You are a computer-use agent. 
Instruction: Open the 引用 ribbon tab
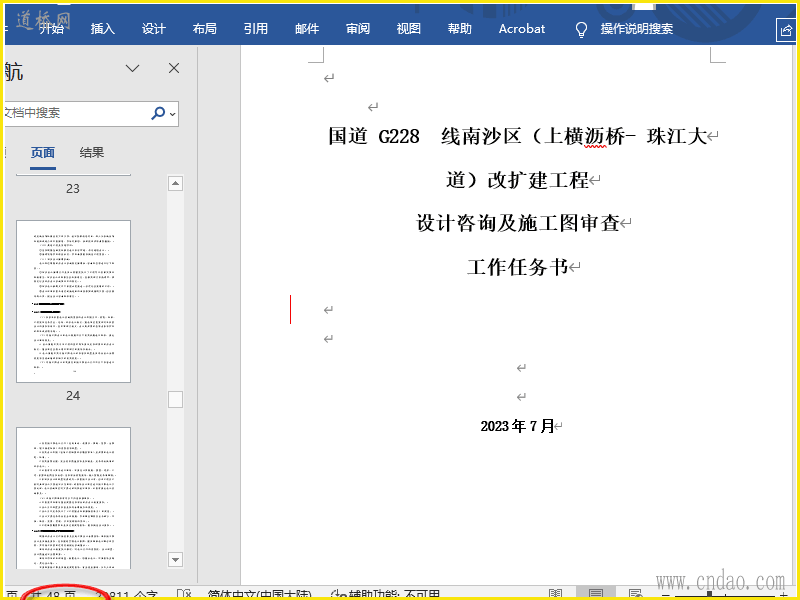256,29
